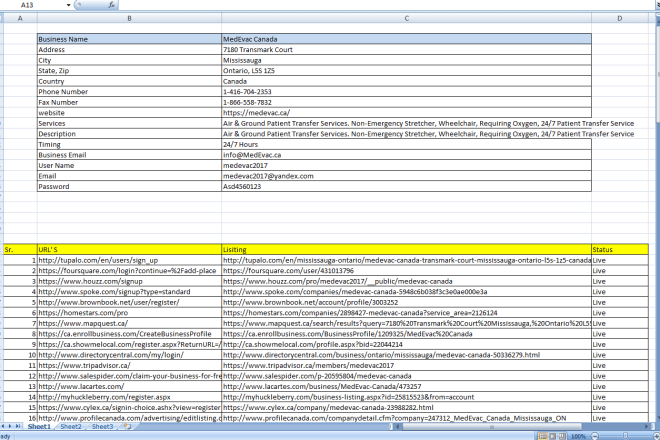Open the https://medevac.ca/ website link
Image resolution: width=660 pixels, height=440 pixels.
[x=256, y=113]
